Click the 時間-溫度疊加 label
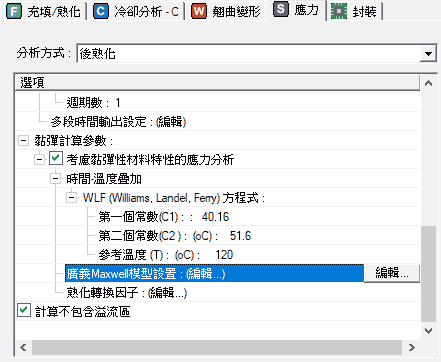441x362 pixels. coord(104,179)
